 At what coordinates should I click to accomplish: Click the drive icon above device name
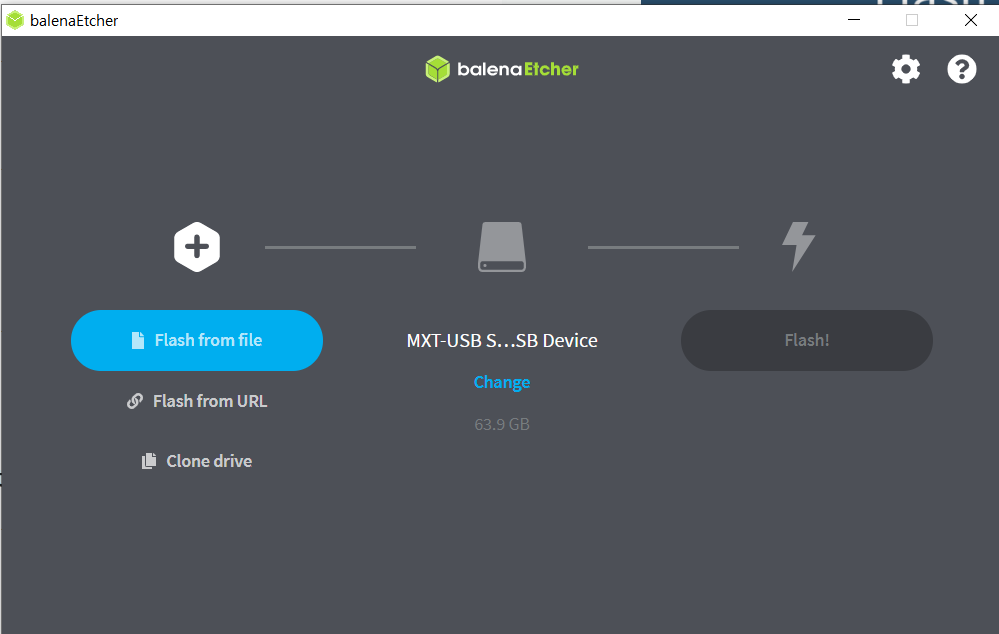pyautogui.click(x=502, y=247)
